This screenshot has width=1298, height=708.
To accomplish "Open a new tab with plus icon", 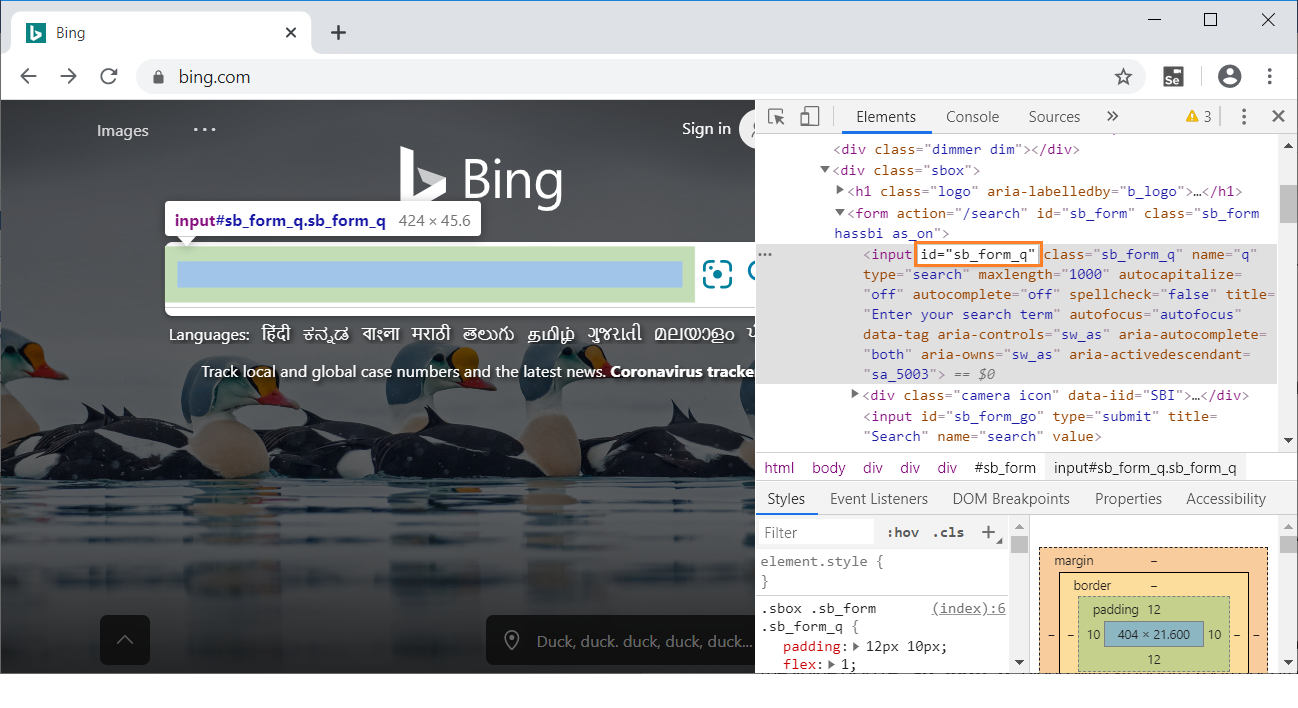I will click(338, 33).
